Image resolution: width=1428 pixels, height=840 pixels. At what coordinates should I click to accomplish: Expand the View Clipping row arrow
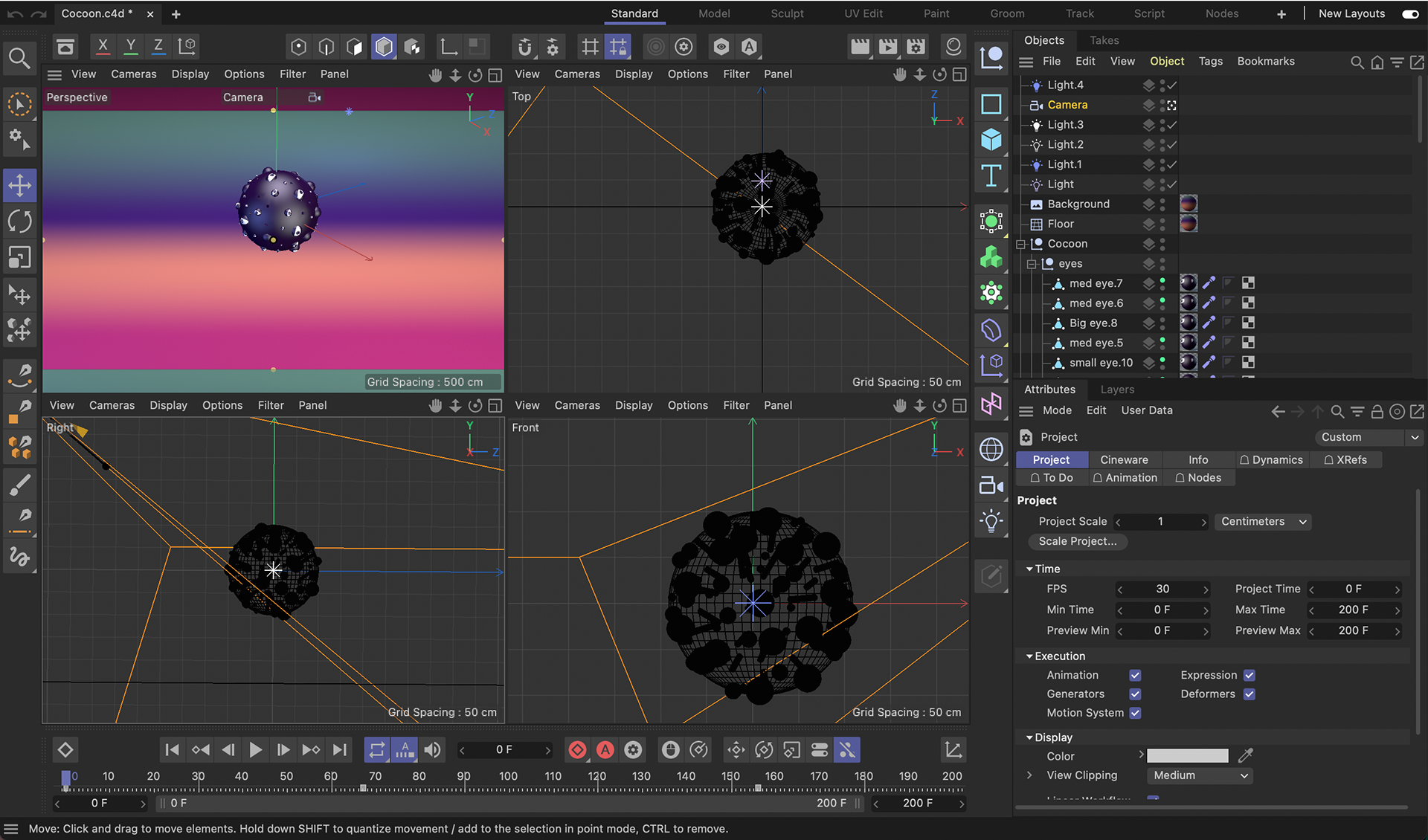tap(1029, 775)
